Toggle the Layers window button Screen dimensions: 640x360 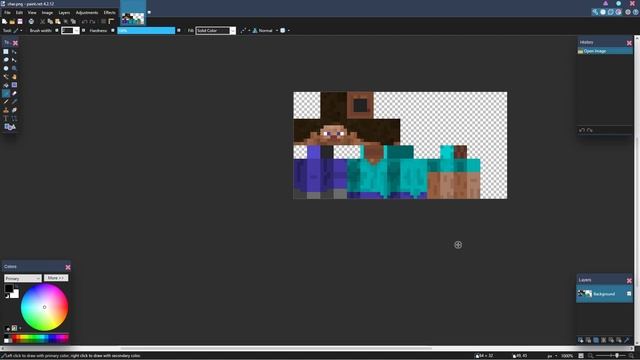click(611, 12)
